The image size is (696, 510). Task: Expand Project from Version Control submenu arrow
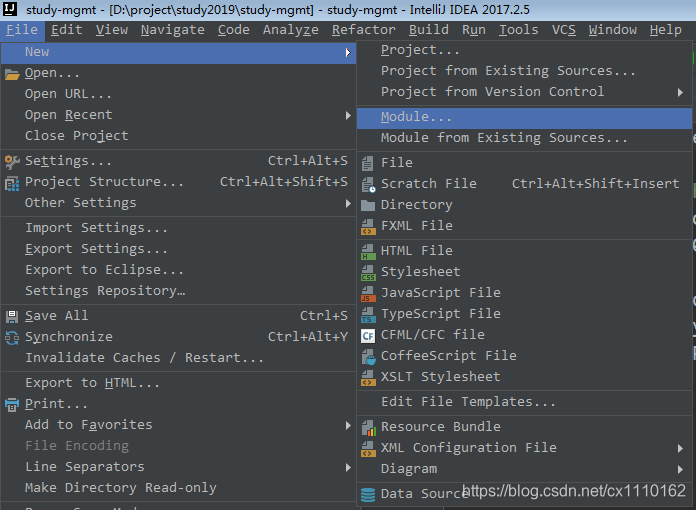[680, 92]
